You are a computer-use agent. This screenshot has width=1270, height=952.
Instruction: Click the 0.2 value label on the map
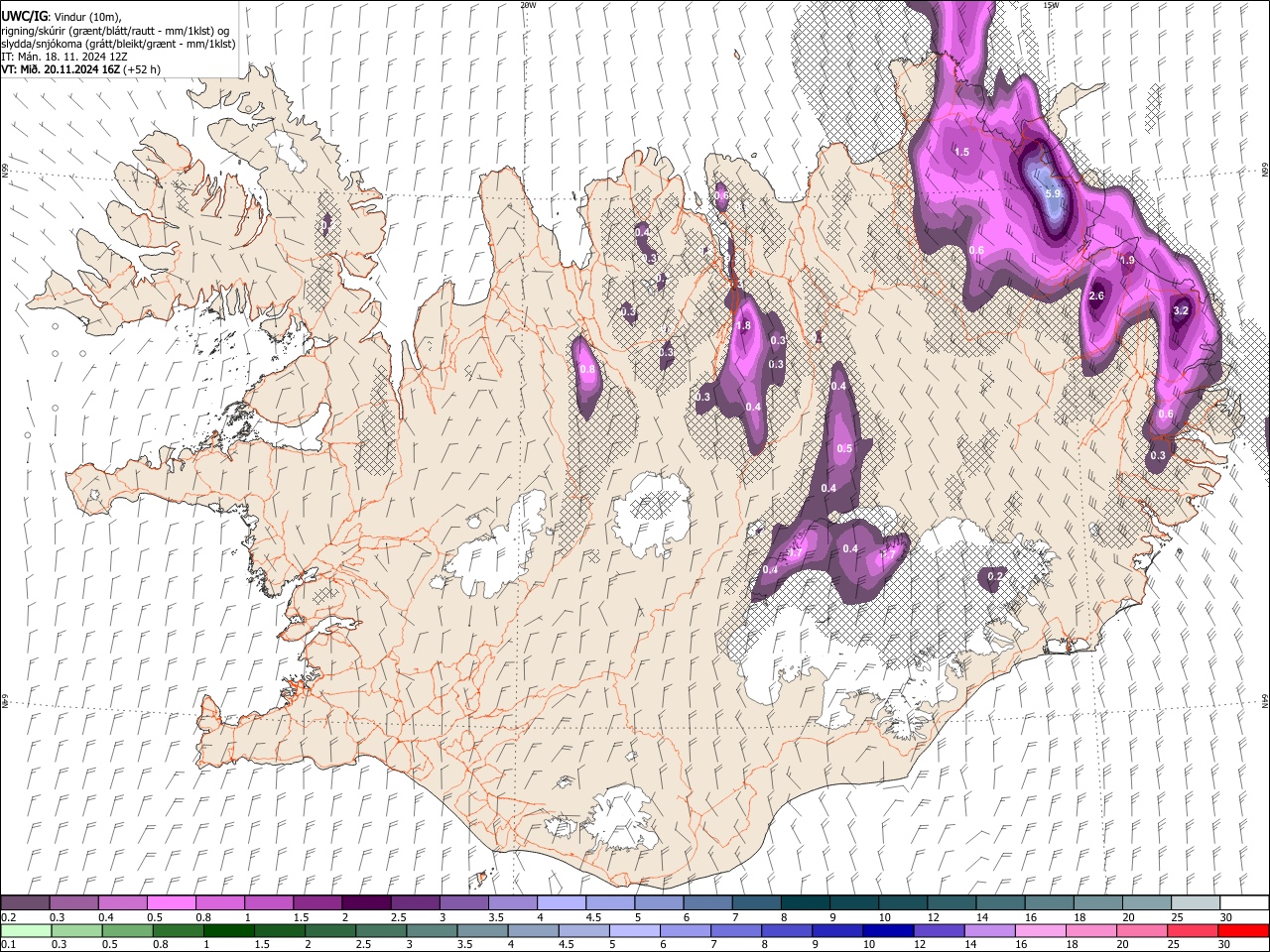click(996, 575)
